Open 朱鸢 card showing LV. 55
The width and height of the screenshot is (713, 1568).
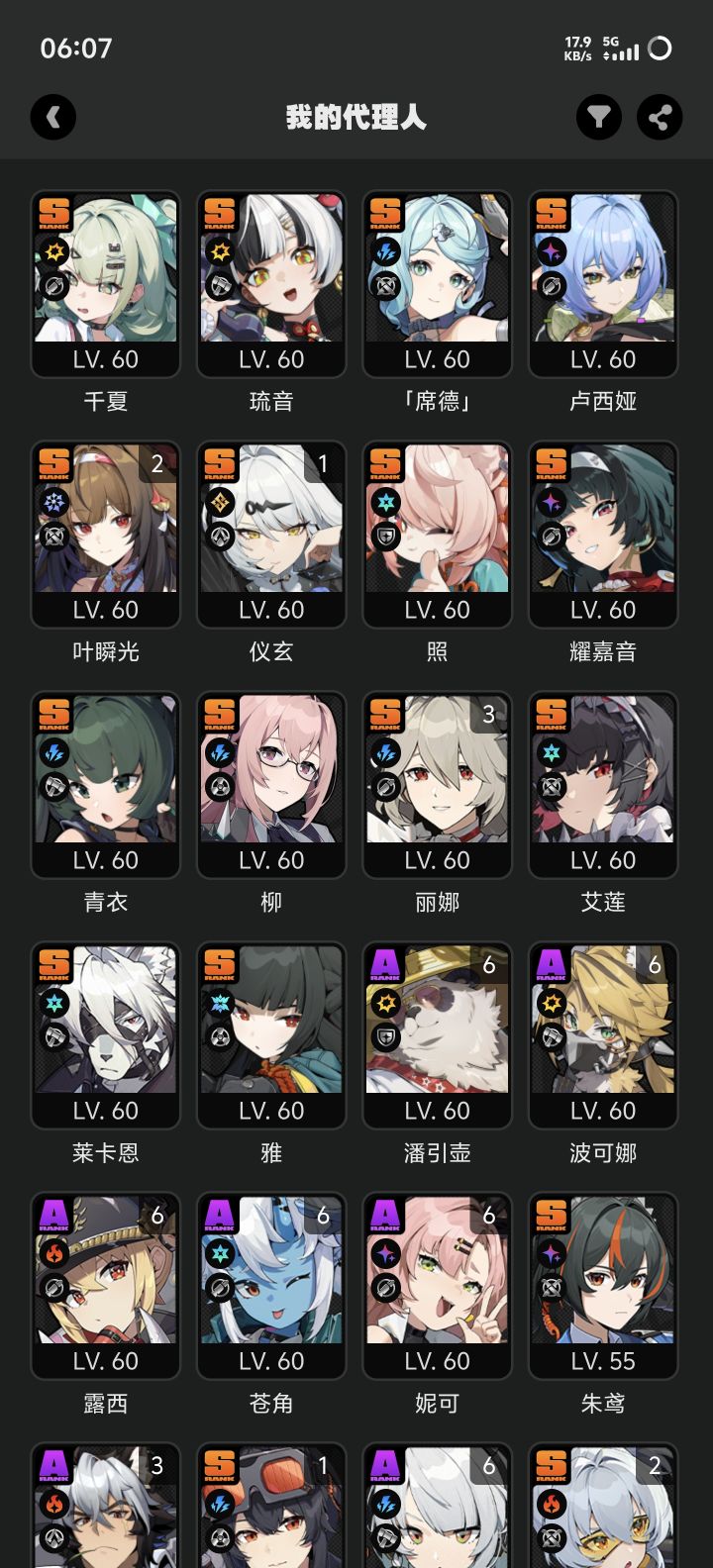603,1286
